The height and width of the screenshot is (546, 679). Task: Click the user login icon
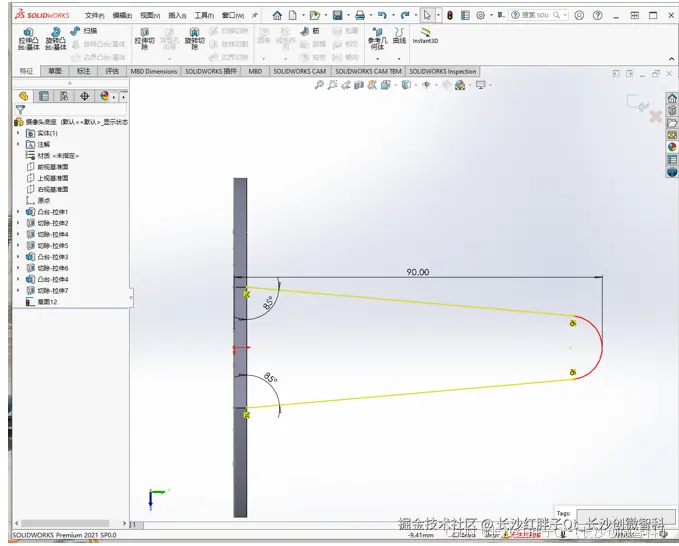579,15
